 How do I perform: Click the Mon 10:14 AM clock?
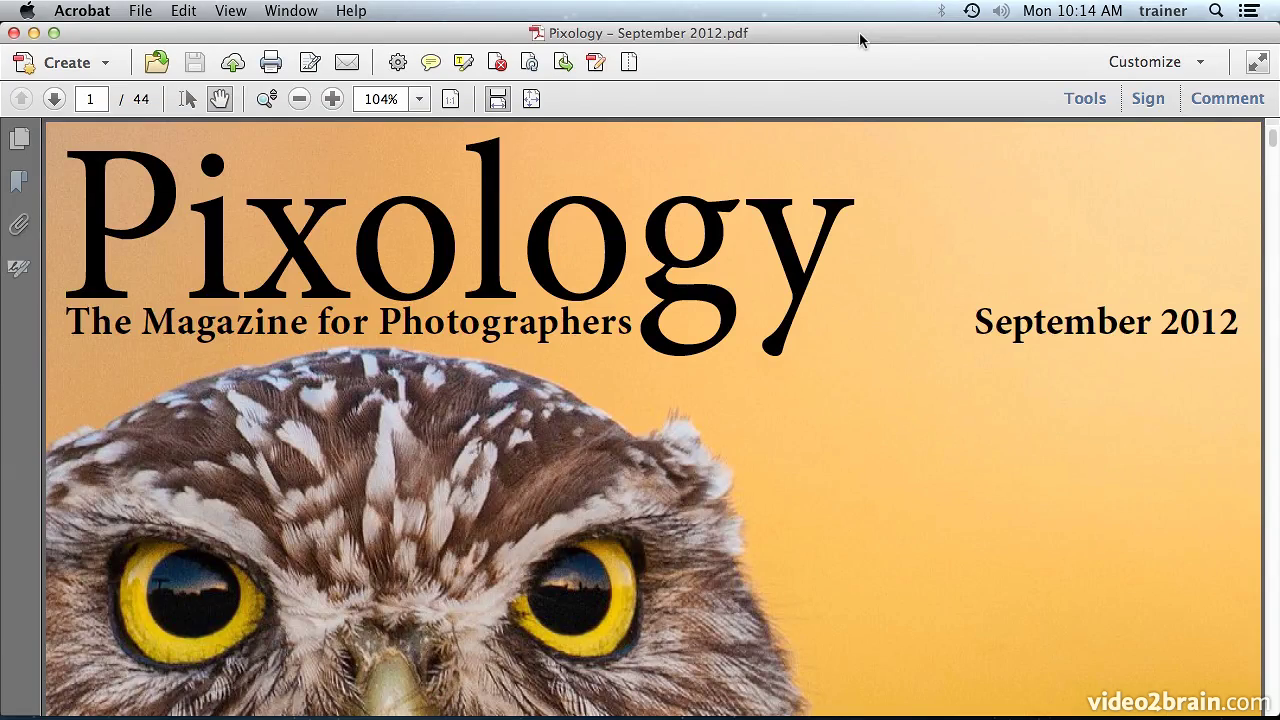point(1073,11)
